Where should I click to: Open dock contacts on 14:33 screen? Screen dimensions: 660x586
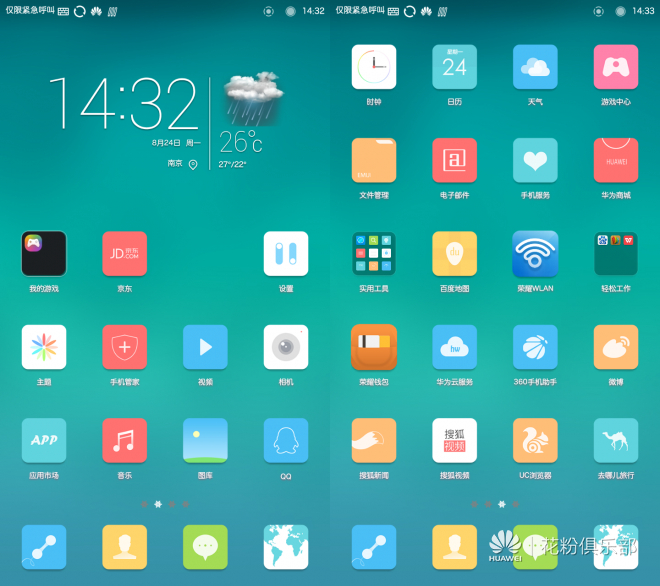click(x=455, y=547)
